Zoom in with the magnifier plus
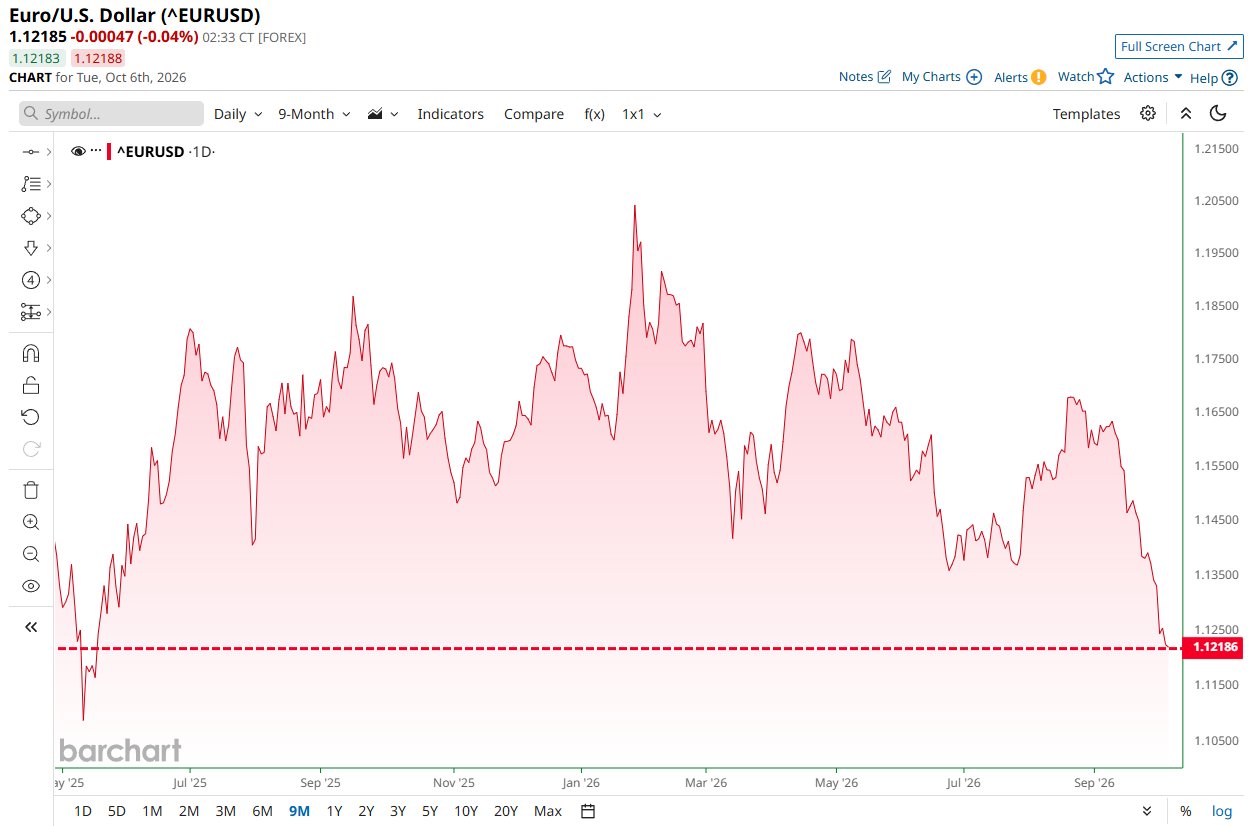The width and height of the screenshot is (1252, 826). tap(30, 522)
